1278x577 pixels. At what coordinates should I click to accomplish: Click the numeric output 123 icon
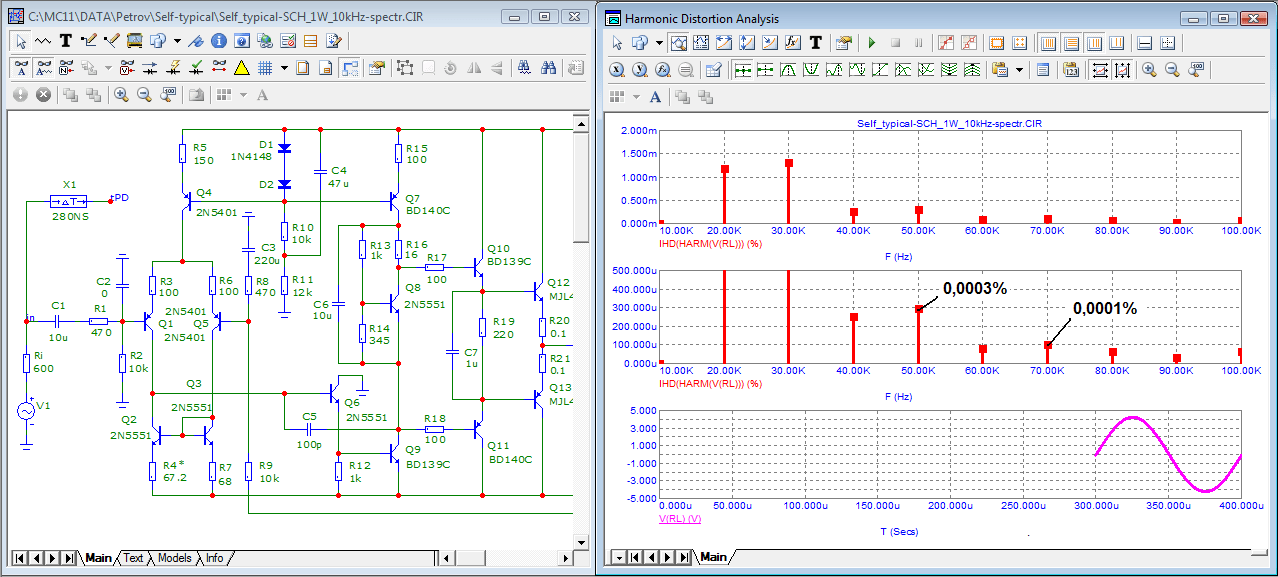1071,69
